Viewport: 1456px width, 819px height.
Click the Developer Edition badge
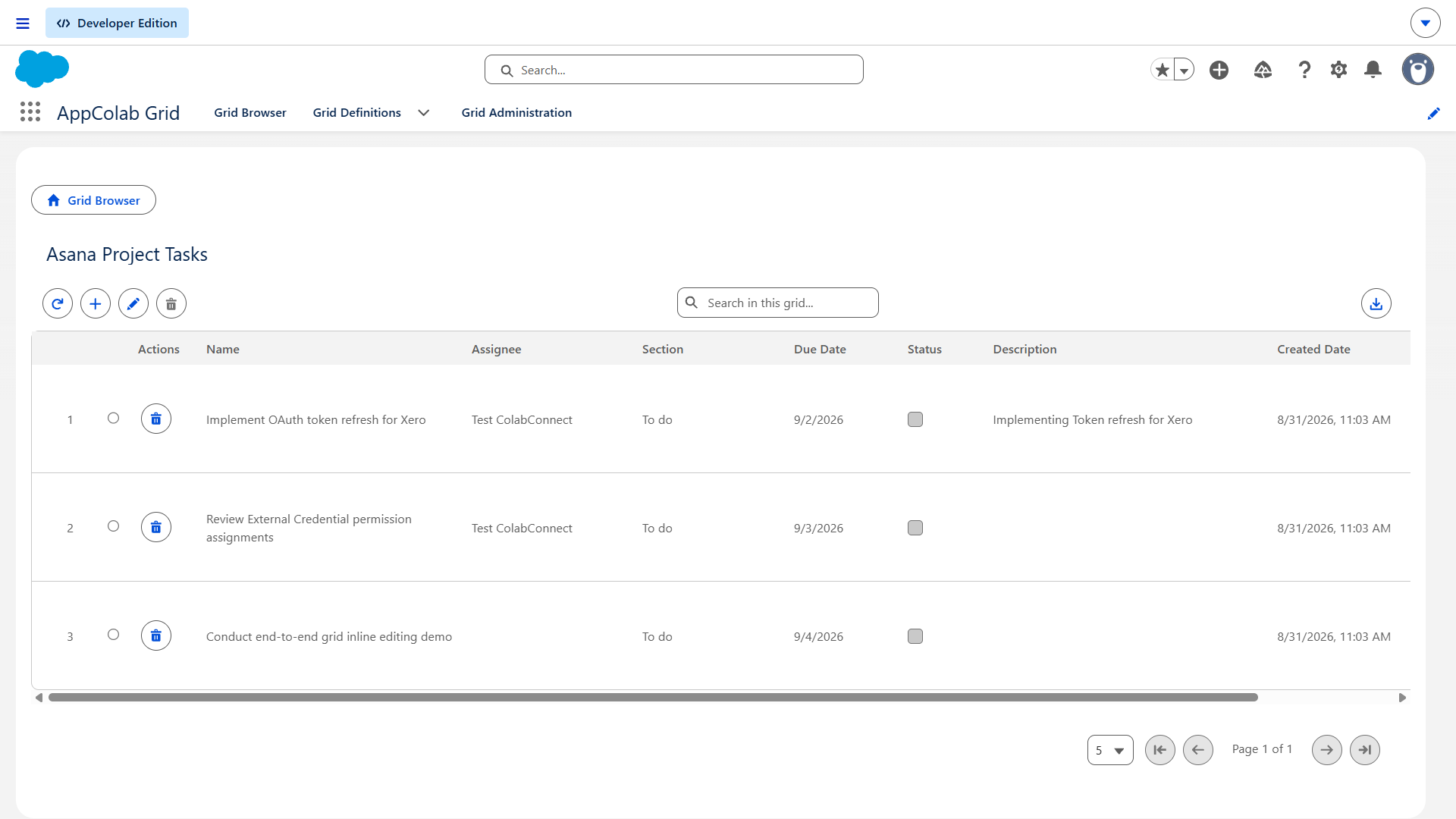pos(117,23)
